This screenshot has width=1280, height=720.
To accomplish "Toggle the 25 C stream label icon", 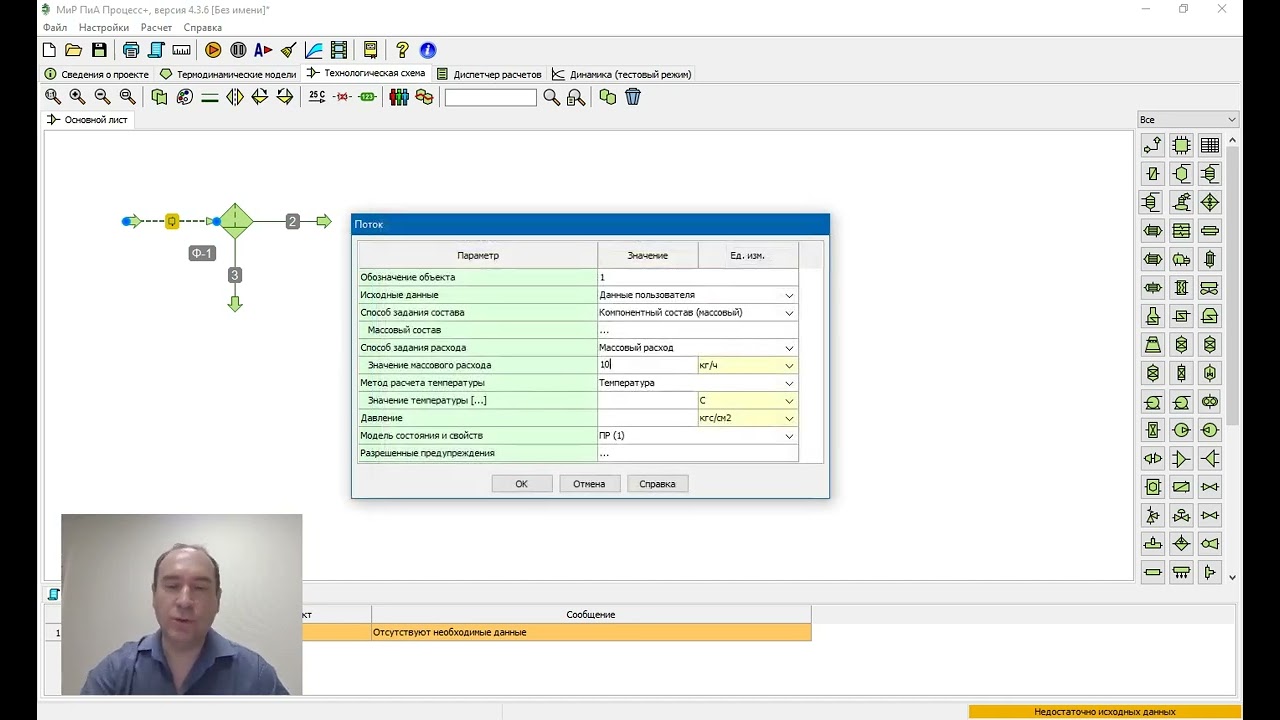I will (x=317, y=97).
